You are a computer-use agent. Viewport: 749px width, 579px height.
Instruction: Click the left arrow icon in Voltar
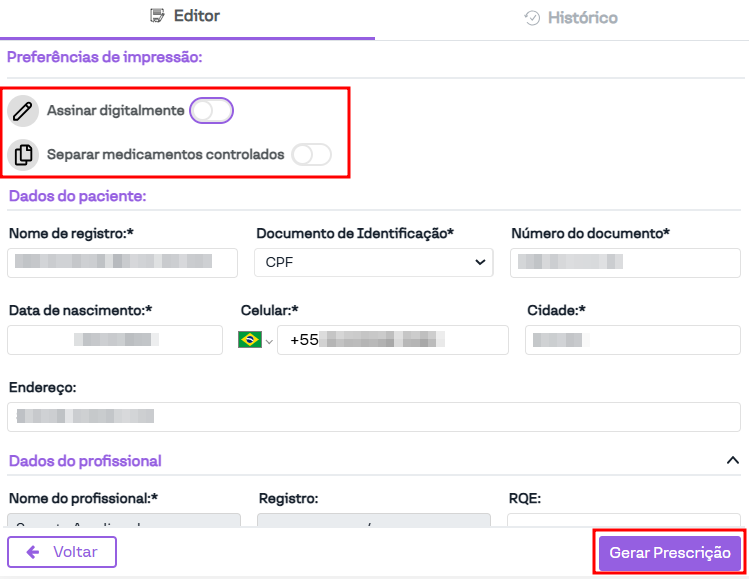pos(33,552)
